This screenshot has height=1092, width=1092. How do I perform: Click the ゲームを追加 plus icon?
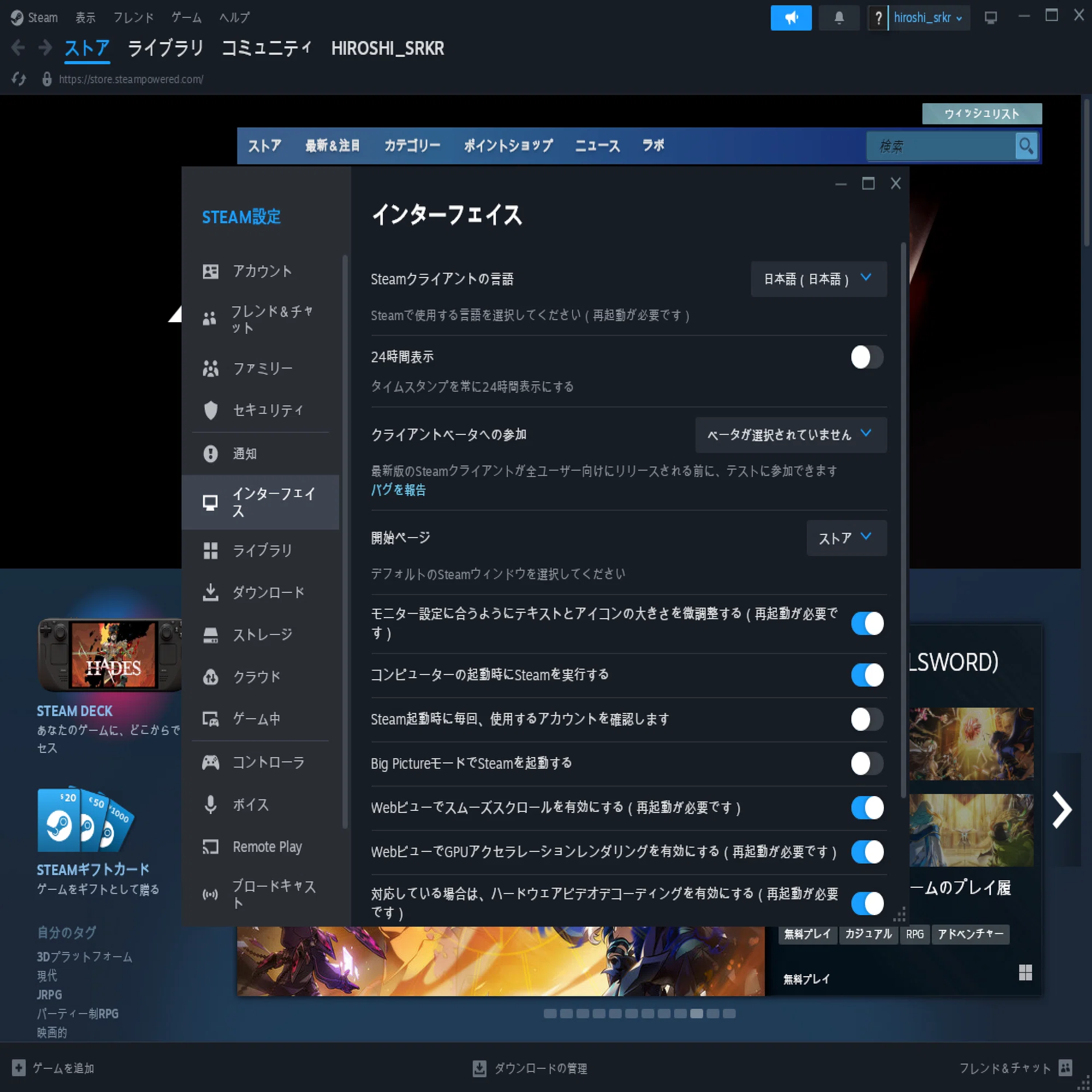coord(19,1067)
